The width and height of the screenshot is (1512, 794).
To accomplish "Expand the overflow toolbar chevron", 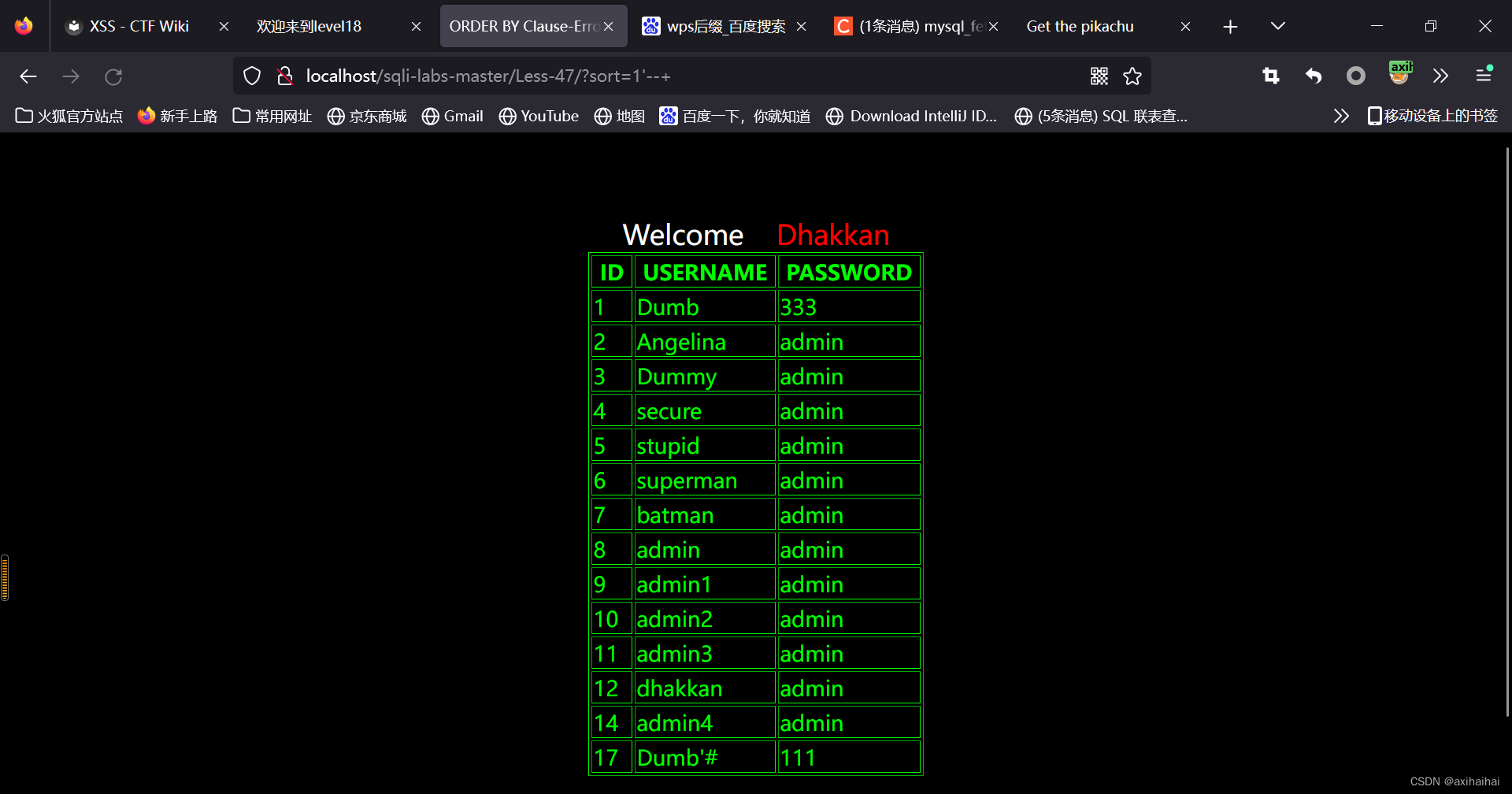I will (1440, 76).
